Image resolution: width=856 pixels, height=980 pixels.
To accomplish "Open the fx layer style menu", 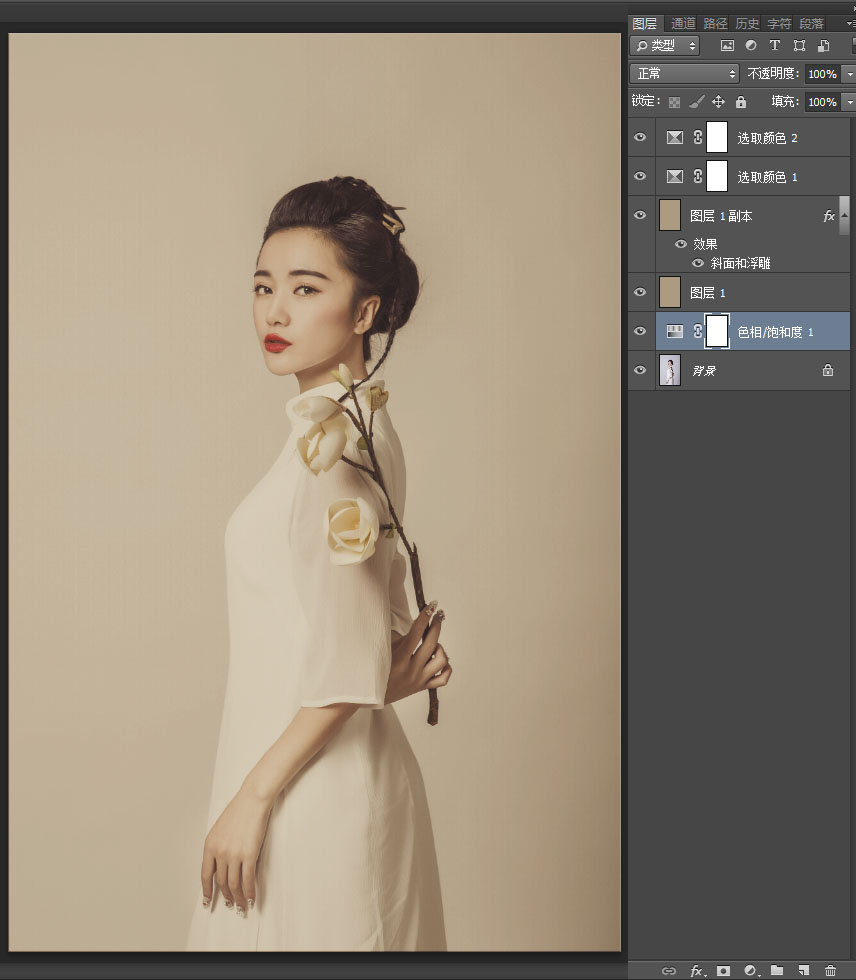I will click(x=697, y=971).
